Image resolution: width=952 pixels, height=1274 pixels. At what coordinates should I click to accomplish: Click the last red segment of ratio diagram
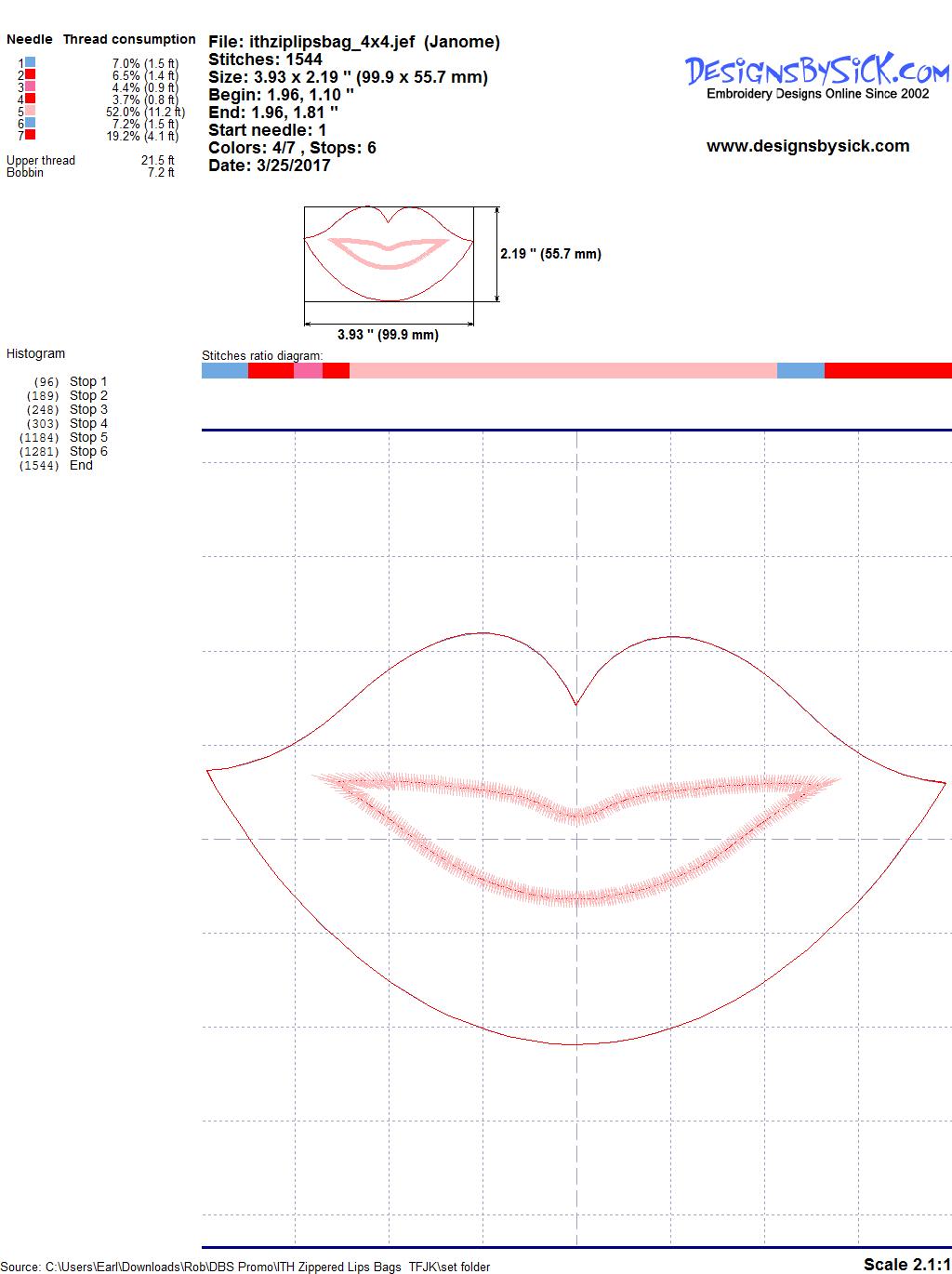[887, 371]
